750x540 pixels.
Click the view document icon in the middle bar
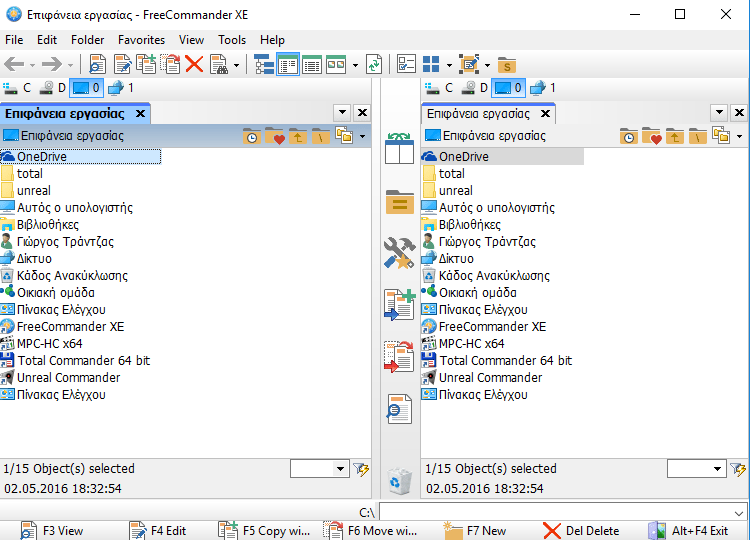pos(399,408)
